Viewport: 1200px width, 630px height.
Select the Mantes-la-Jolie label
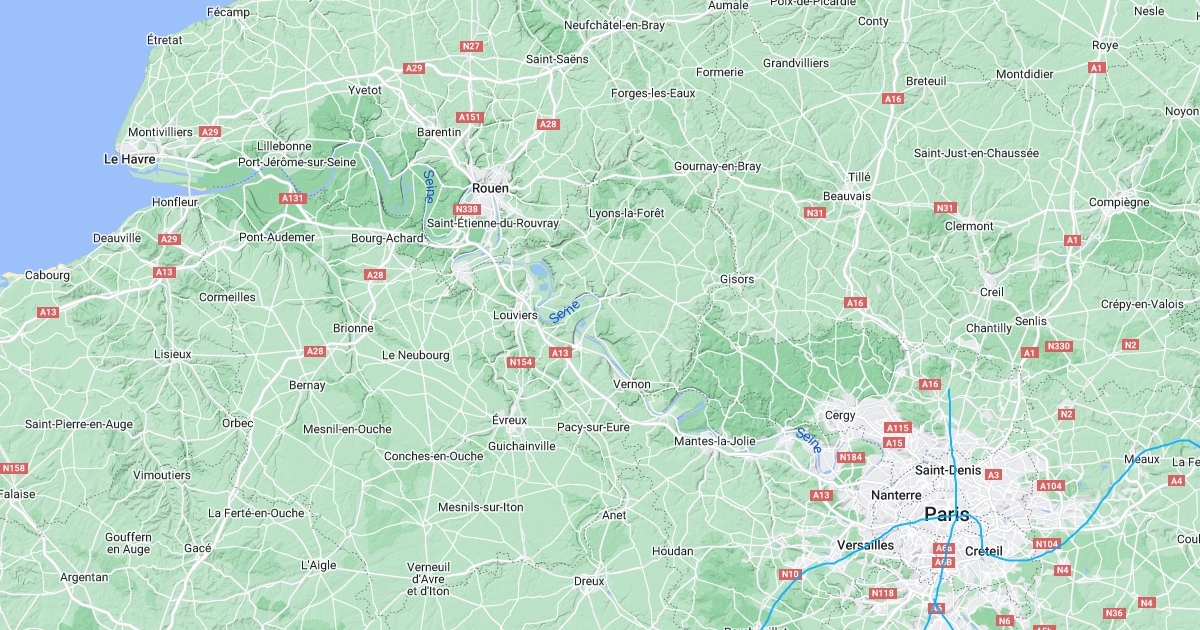coord(715,441)
